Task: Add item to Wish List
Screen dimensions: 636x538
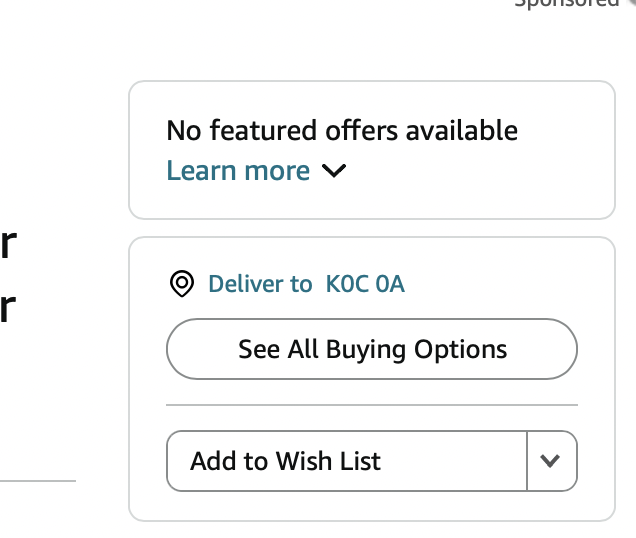Action: coord(347,461)
